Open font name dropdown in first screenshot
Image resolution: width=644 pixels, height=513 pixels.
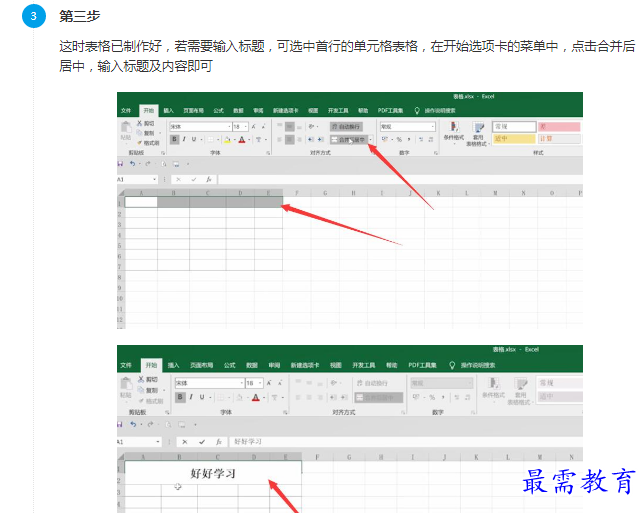[229, 127]
